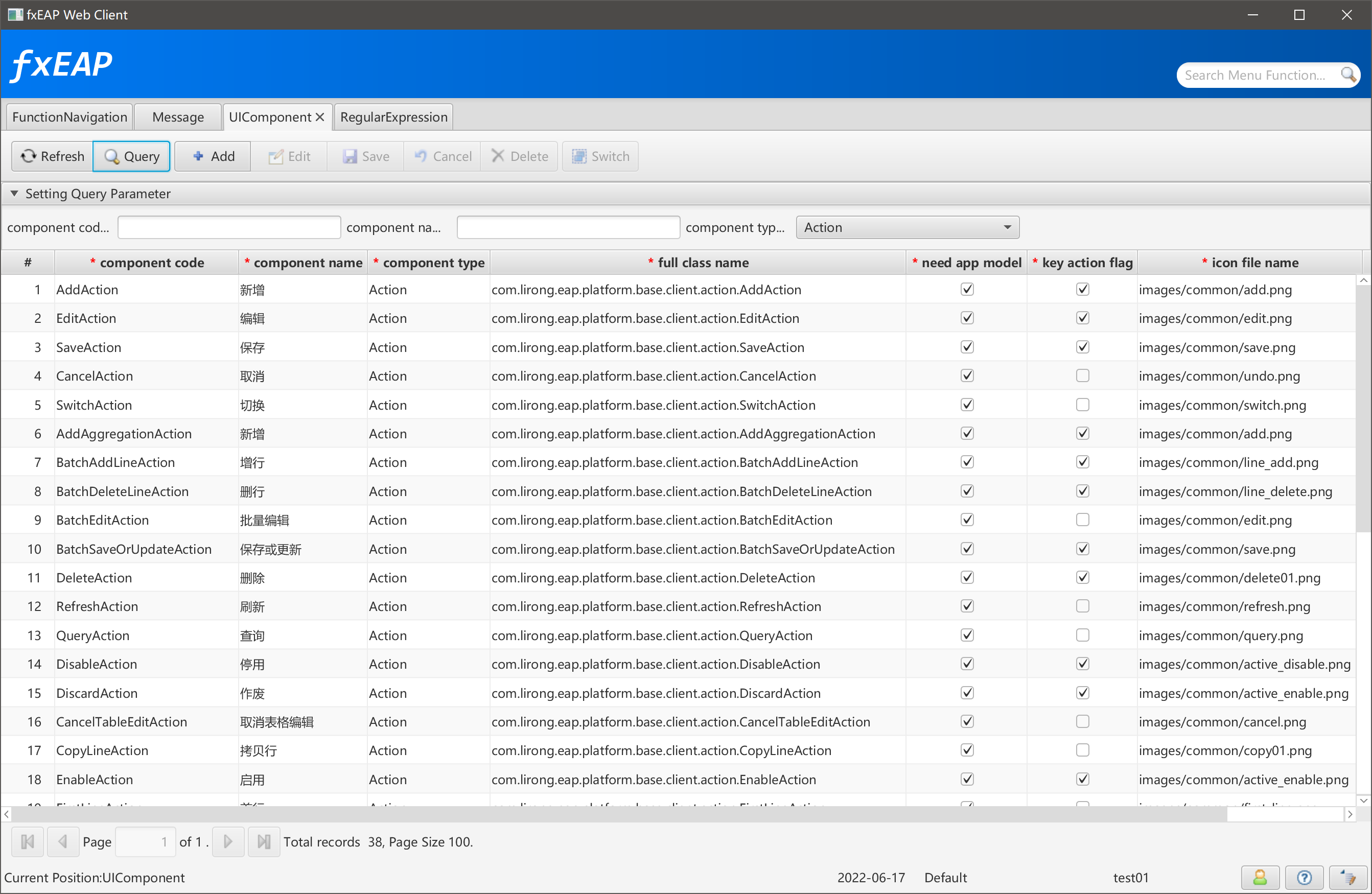Close the UIComponent tab

point(320,117)
